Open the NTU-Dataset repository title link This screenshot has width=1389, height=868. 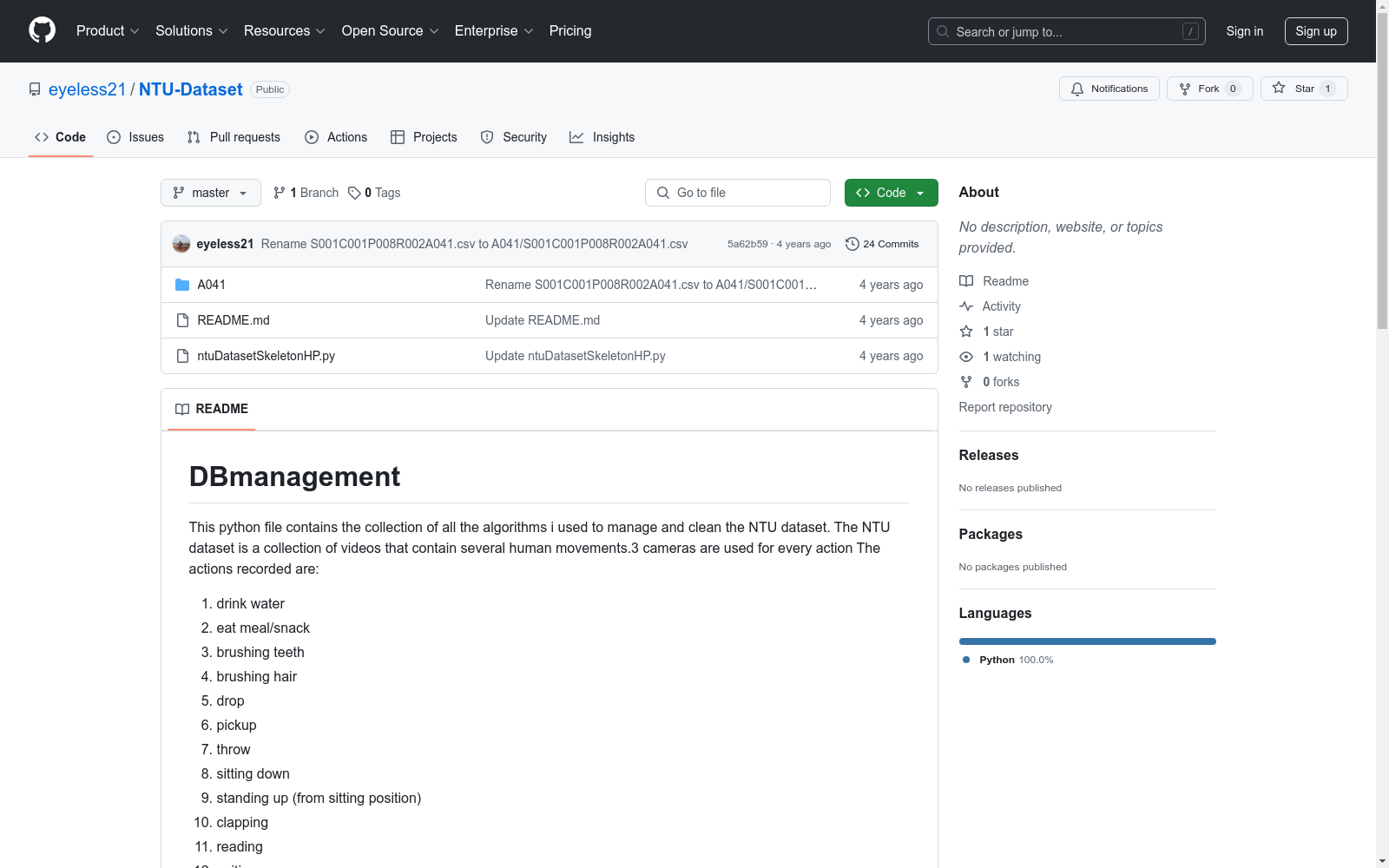191,89
